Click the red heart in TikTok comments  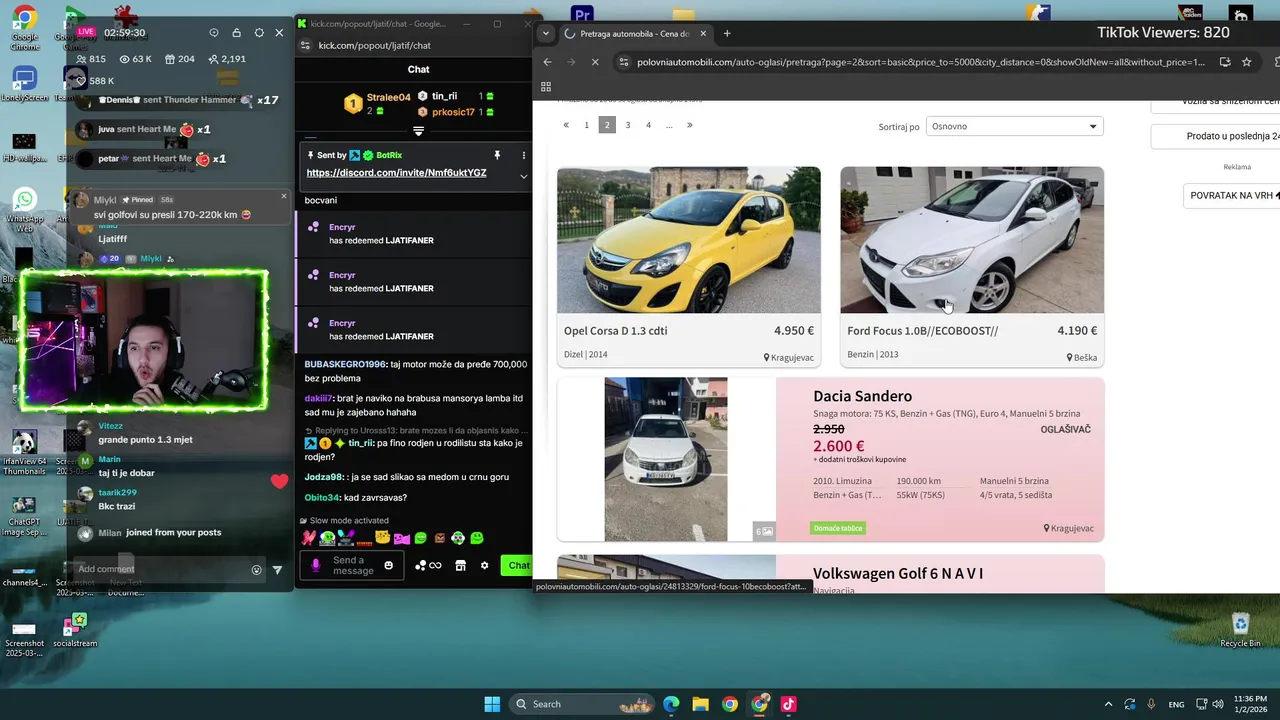(279, 481)
